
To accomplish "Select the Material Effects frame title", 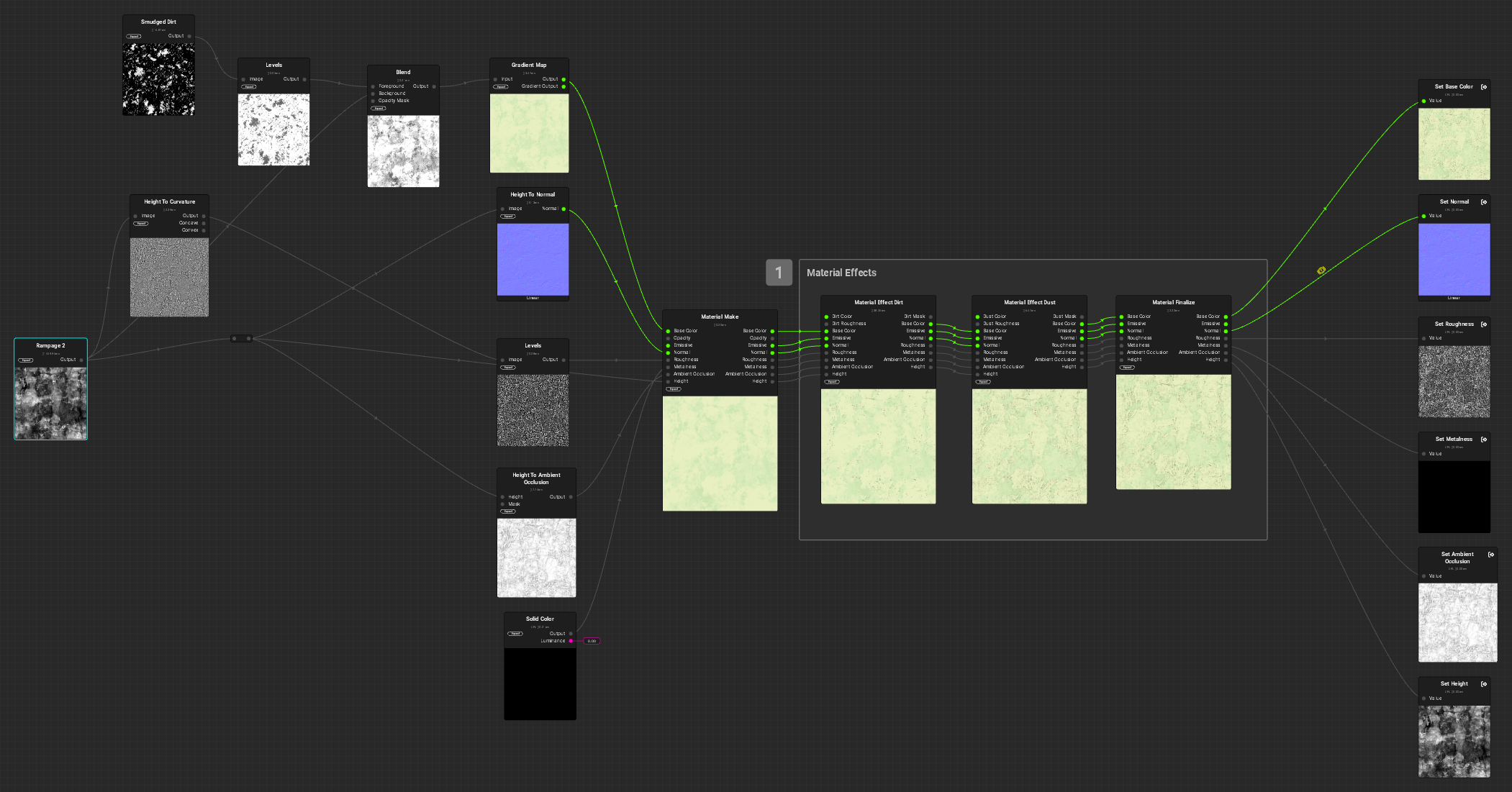I will coord(841,273).
